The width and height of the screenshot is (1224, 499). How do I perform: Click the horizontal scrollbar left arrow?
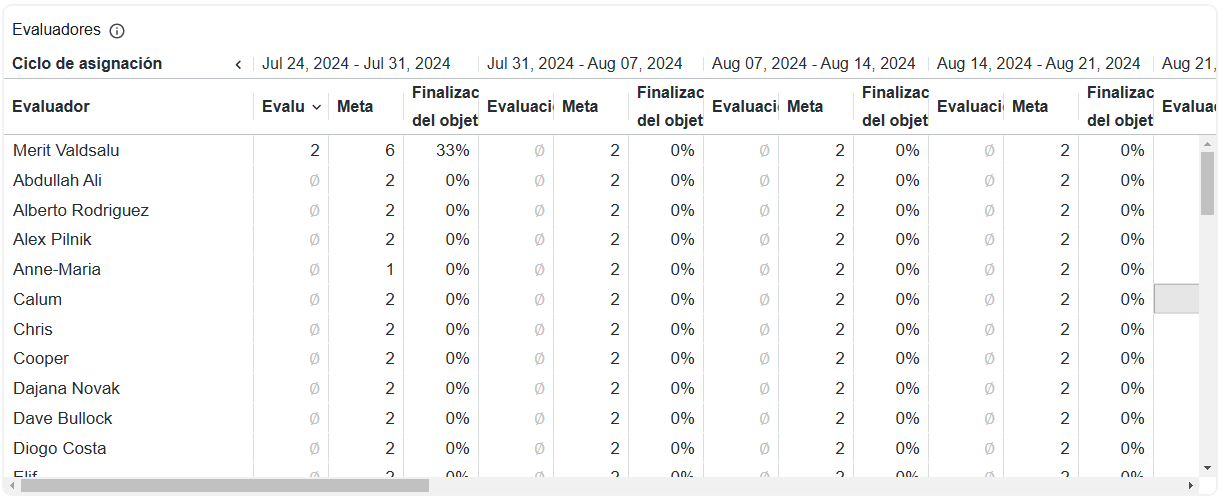pos(12,486)
